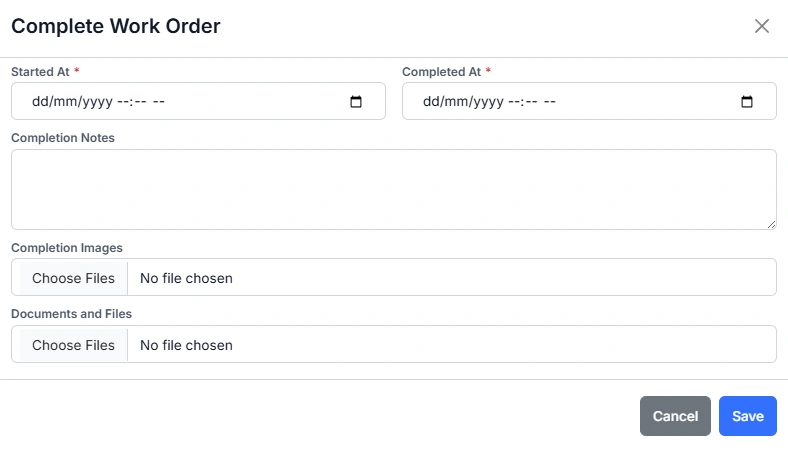788x450 pixels.
Task: Click the Documents and Files label
Action: [71, 314]
